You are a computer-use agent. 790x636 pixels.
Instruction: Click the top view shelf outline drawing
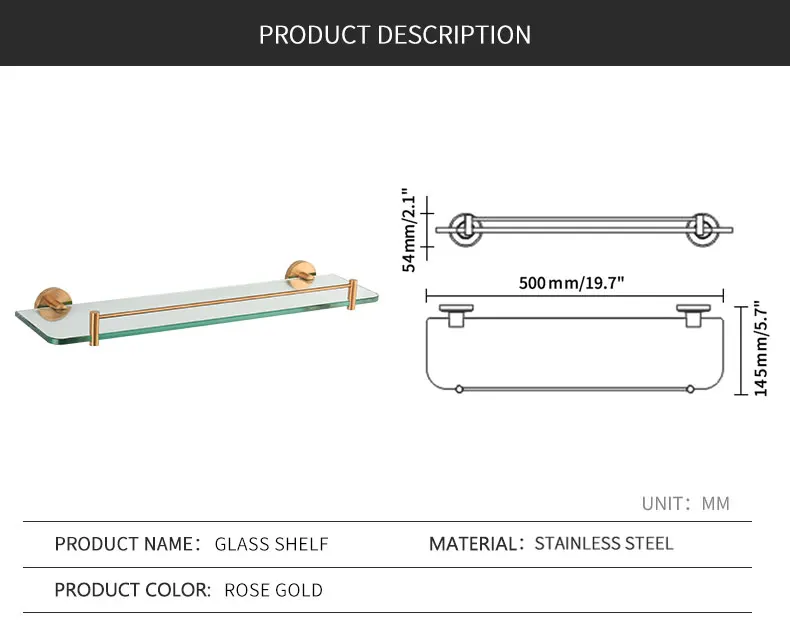575,348
